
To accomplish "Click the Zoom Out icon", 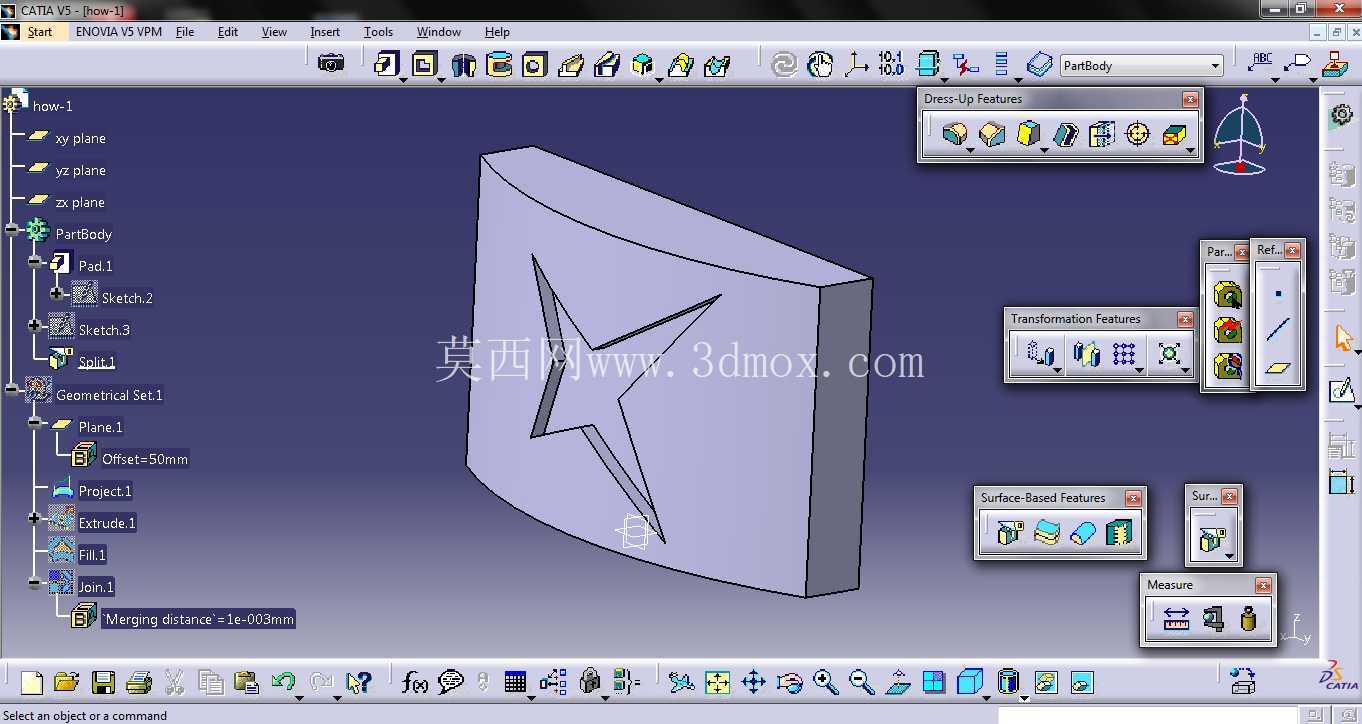I will click(862, 683).
